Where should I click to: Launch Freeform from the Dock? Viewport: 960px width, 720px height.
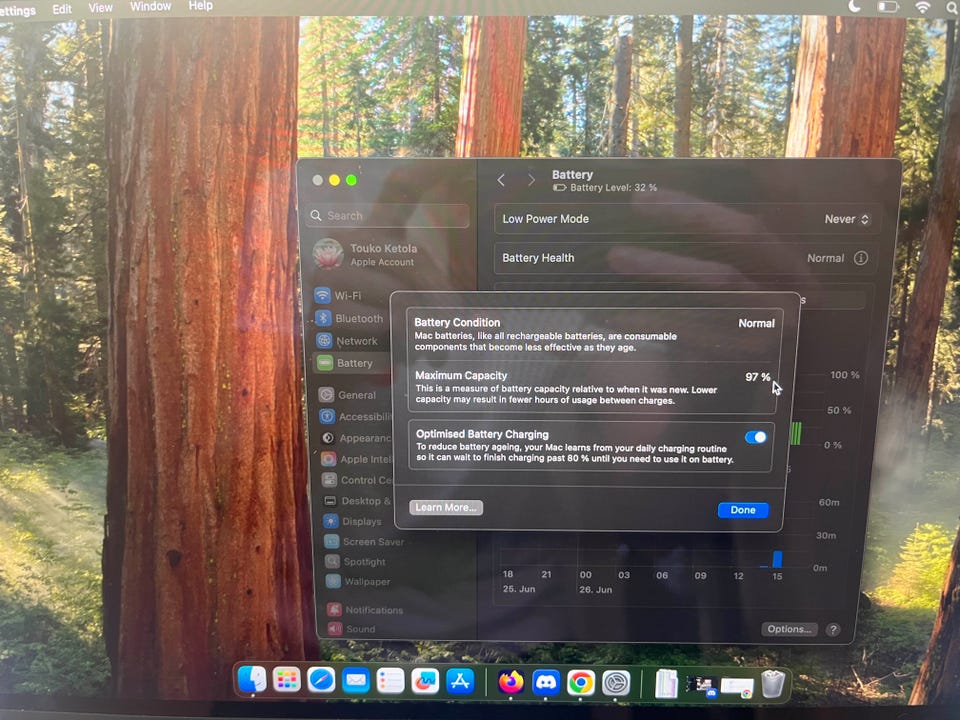click(x=425, y=681)
